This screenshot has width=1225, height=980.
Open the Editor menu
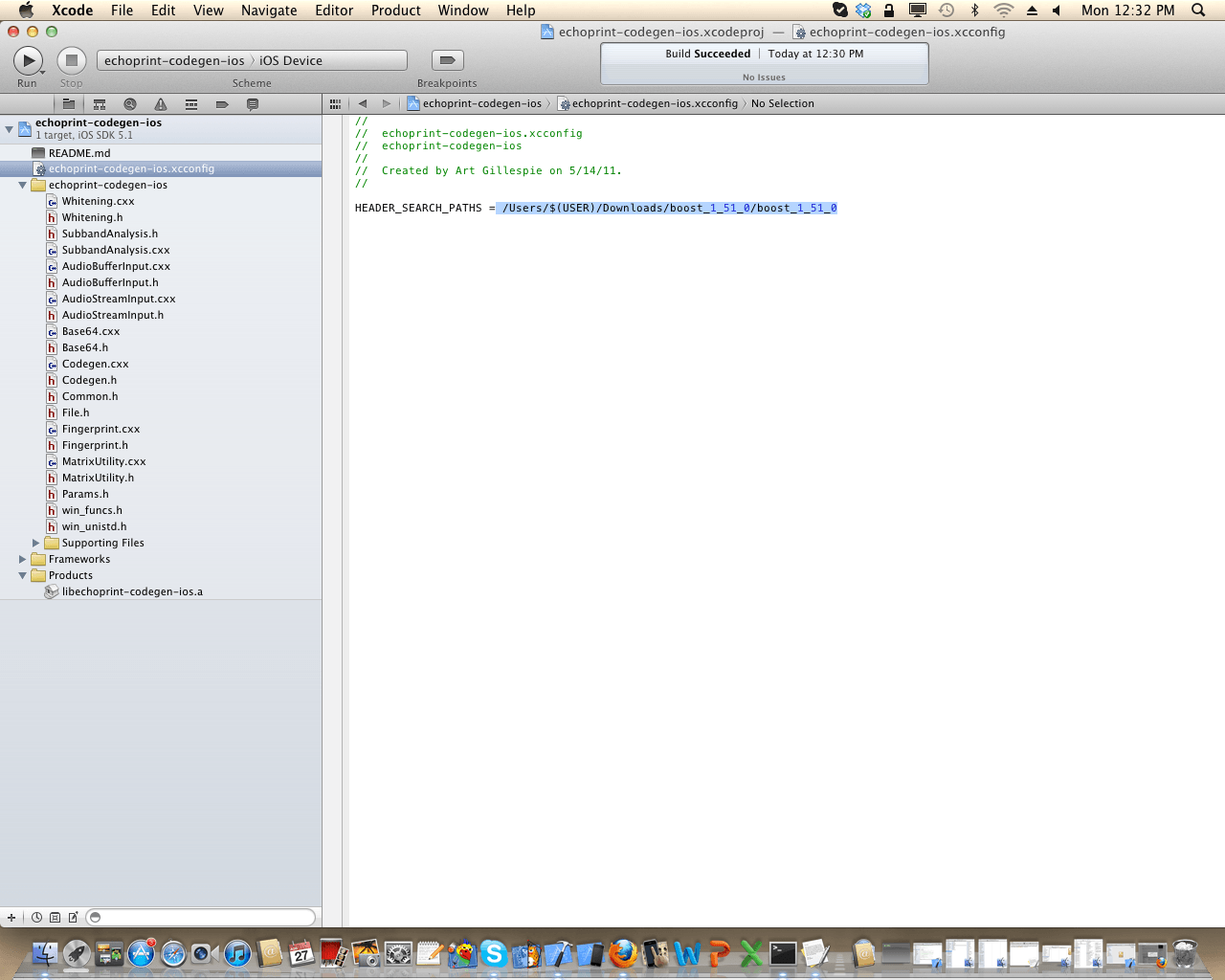(x=334, y=11)
